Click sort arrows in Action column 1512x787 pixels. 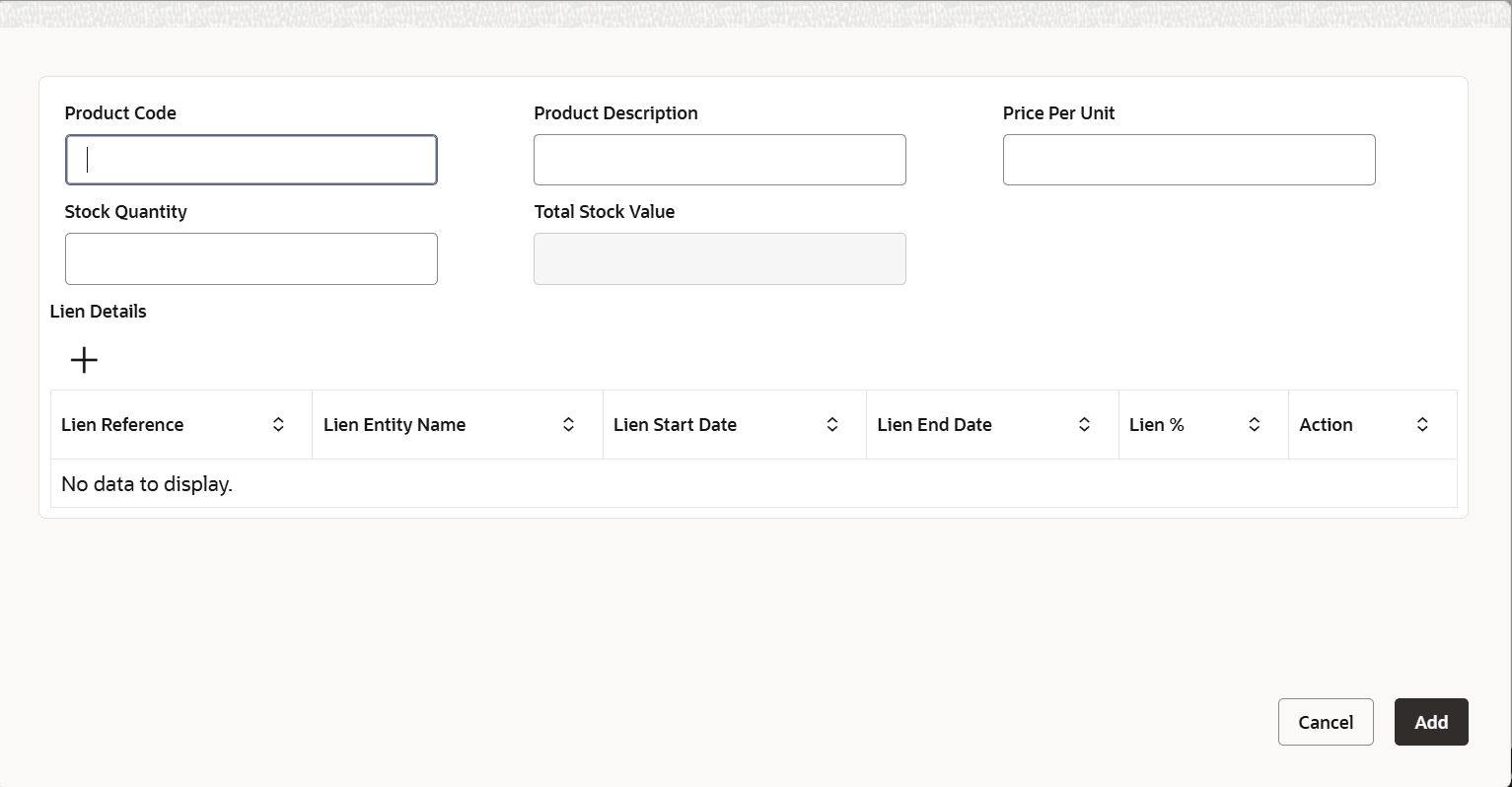[x=1422, y=424]
